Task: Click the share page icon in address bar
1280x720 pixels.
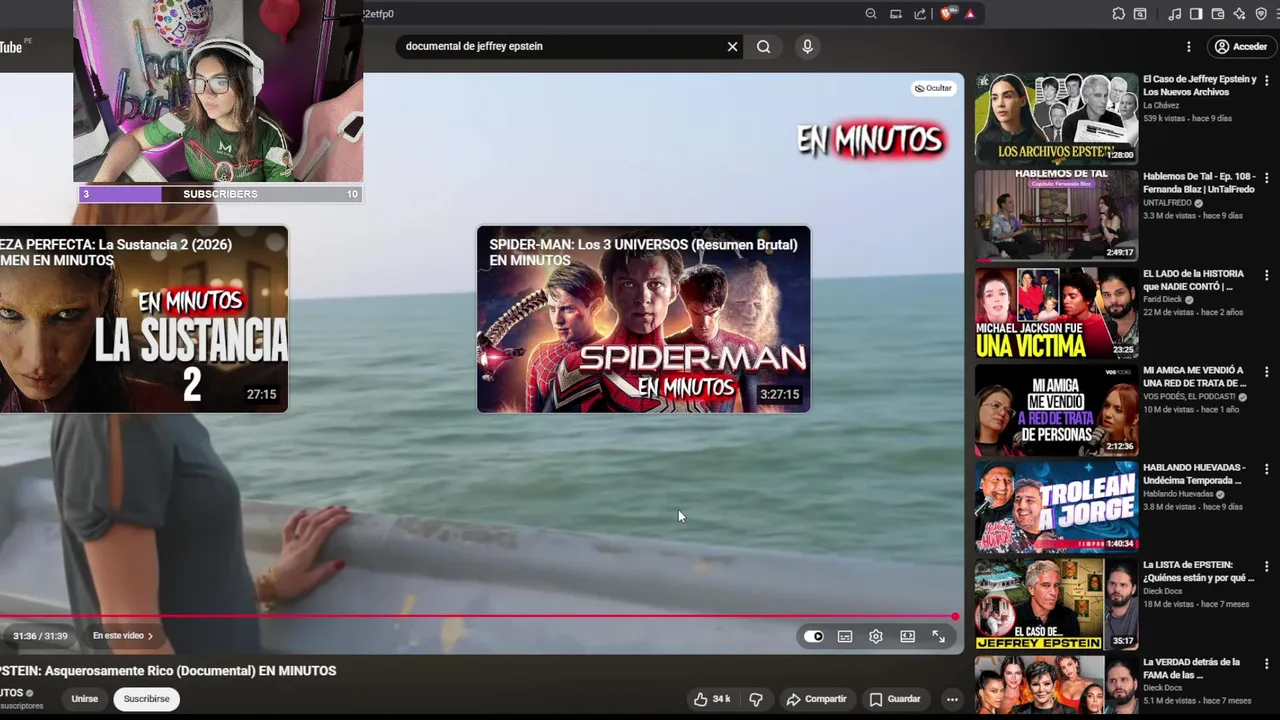Action: pyautogui.click(x=920, y=14)
